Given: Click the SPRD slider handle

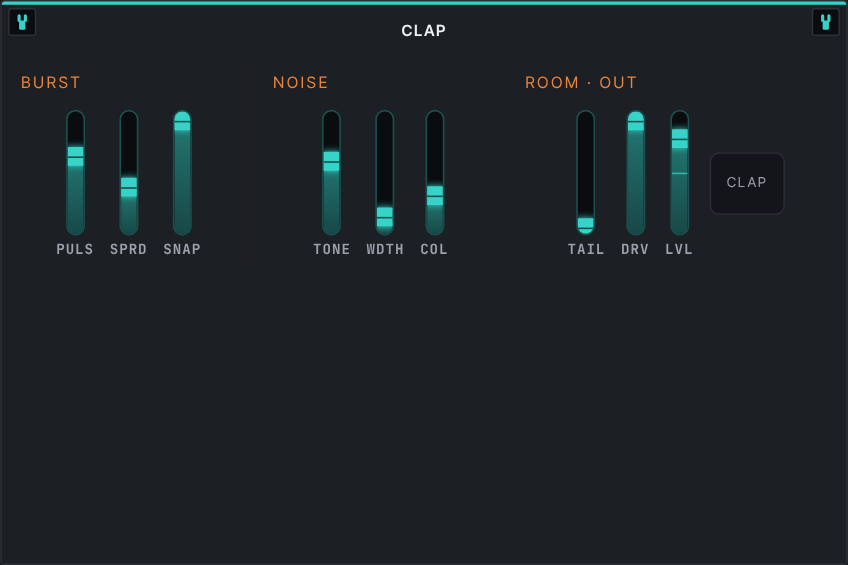Looking at the screenshot, I should point(129,187).
